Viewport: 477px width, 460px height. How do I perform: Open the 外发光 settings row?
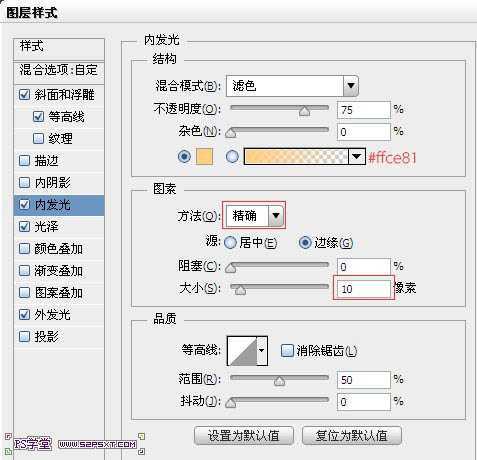pos(59,314)
